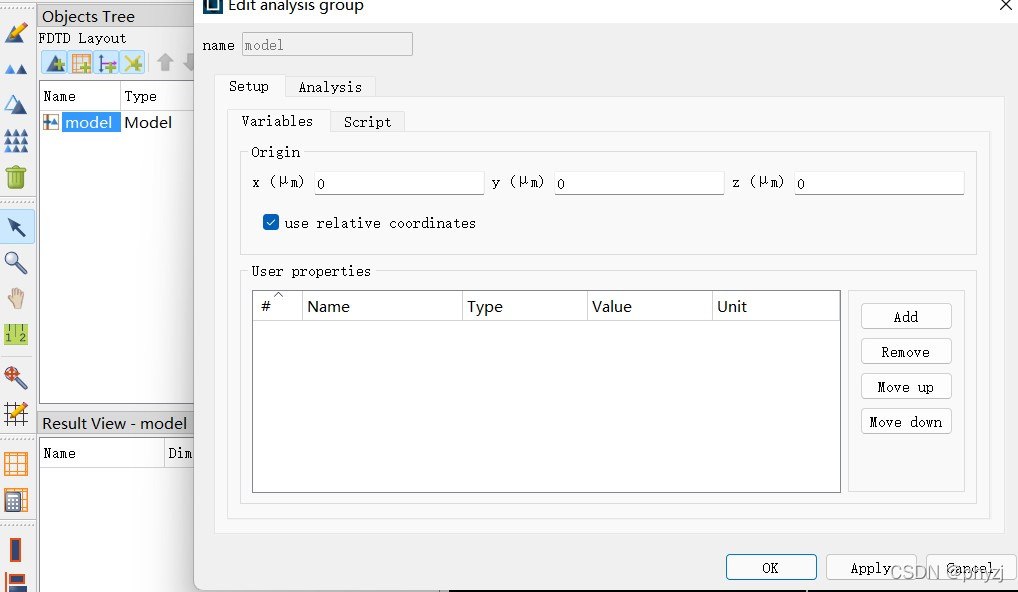Click orange grid-with-plus icon in Objects Tree
The image size is (1018, 592).
coord(81,63)
